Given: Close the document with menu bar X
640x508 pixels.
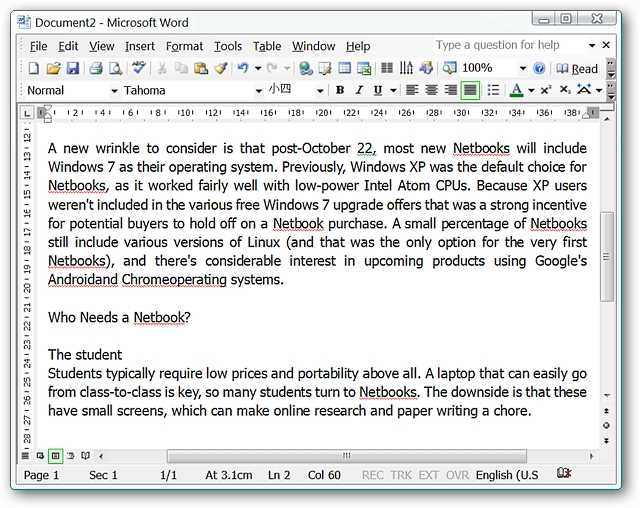Looking at the screenshot, I should [606, 45].
